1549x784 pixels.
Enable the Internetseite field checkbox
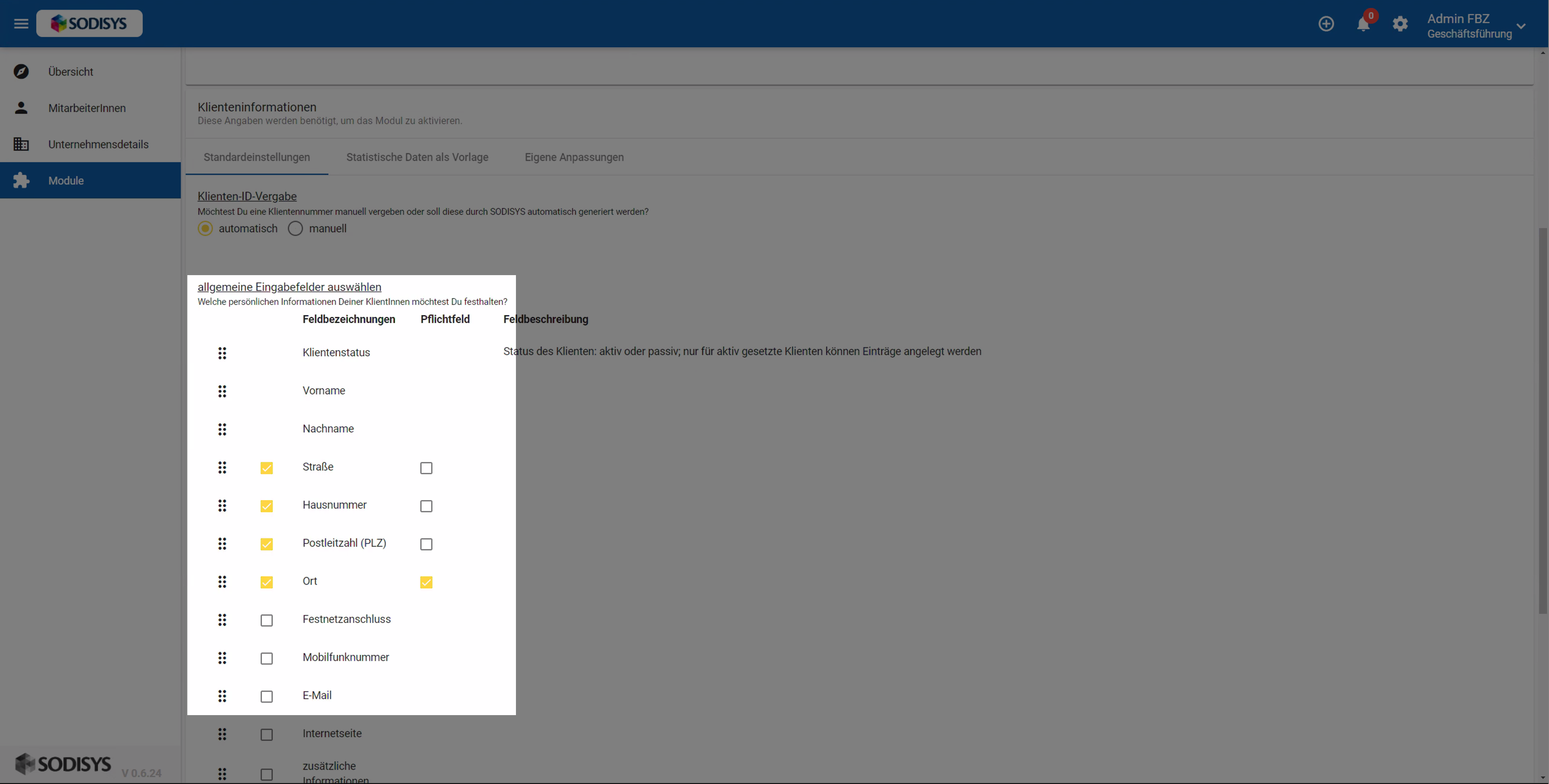click(266, 735)
